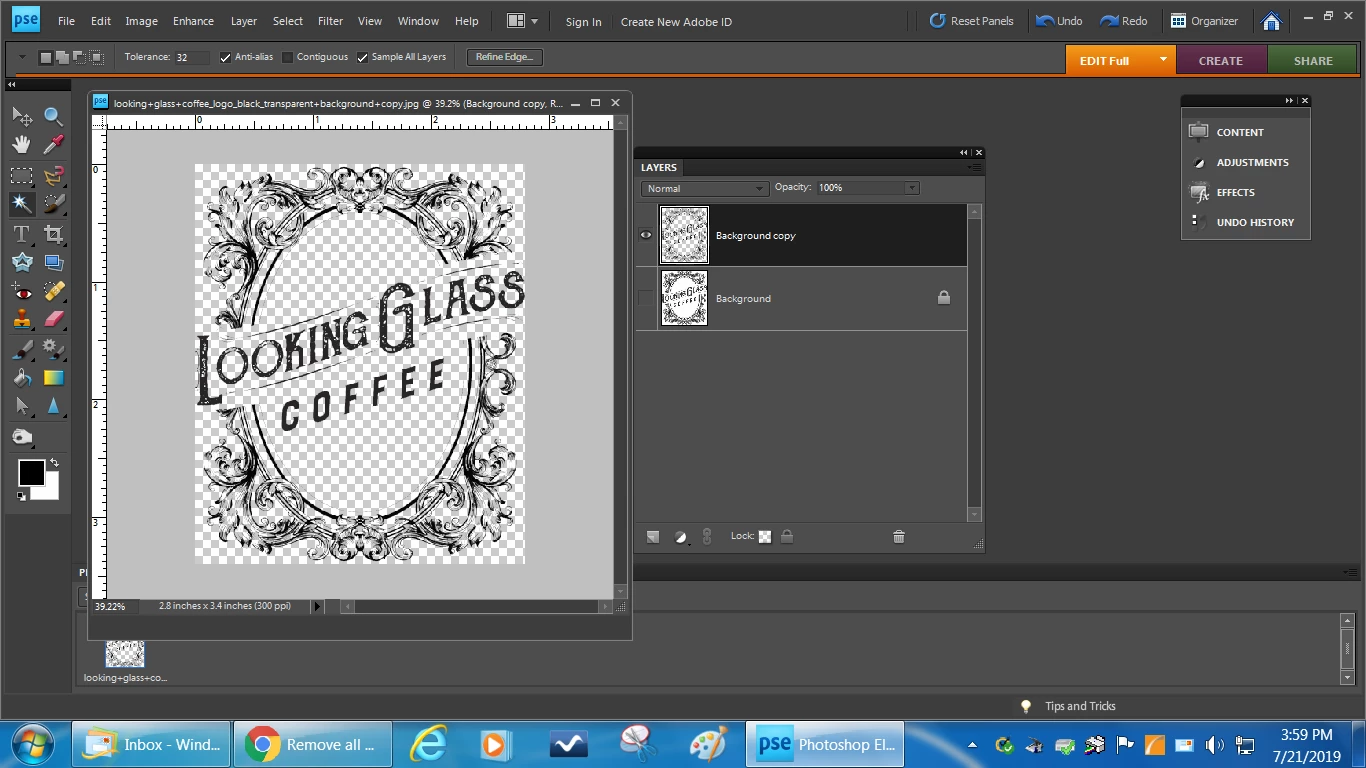The width and height of the screenshot is (1366, 768).
Task: Open the Organizer
Action: click(x=1204, y=21)
